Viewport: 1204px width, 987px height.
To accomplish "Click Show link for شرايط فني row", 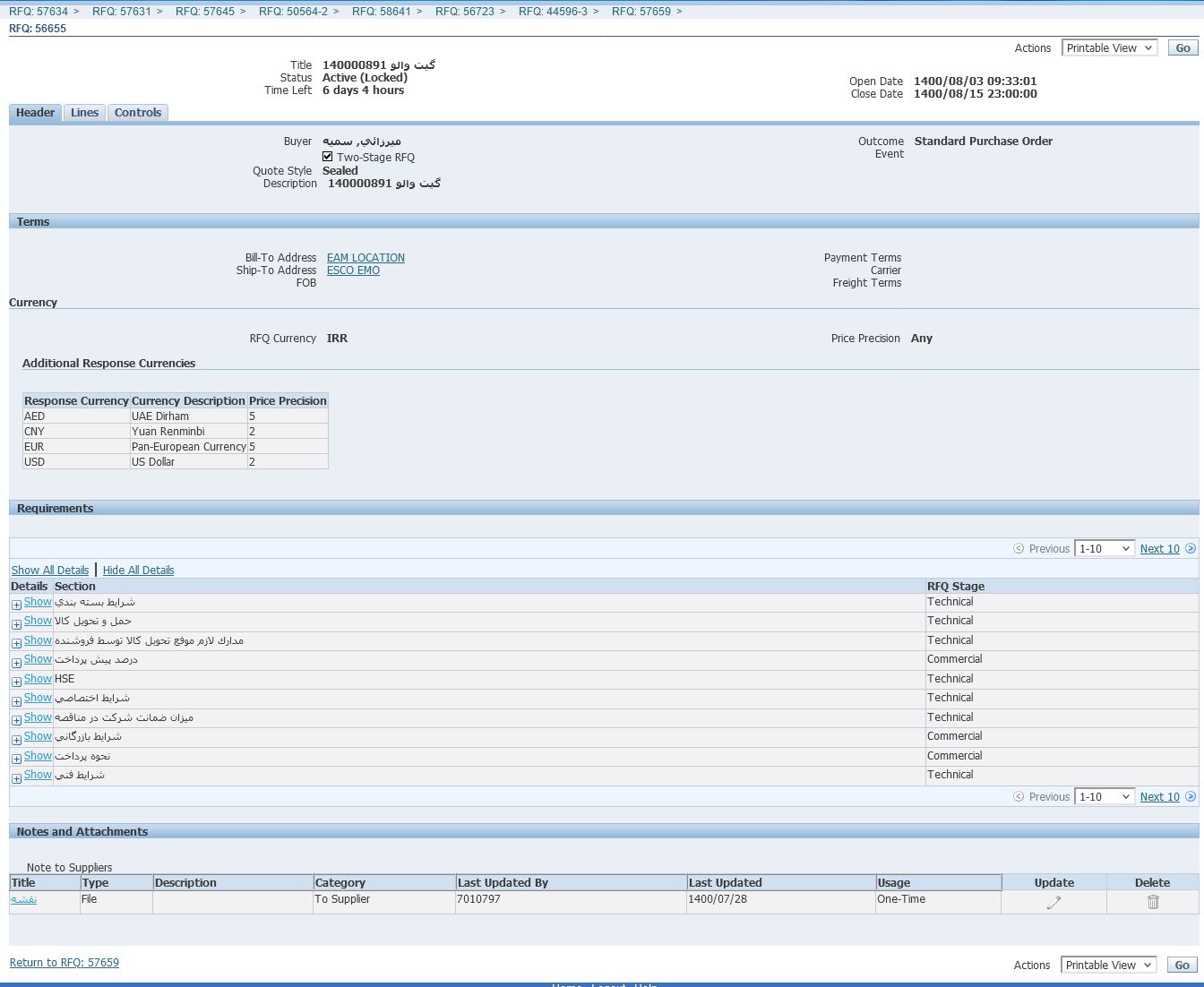I will click(x=38, y=775).
